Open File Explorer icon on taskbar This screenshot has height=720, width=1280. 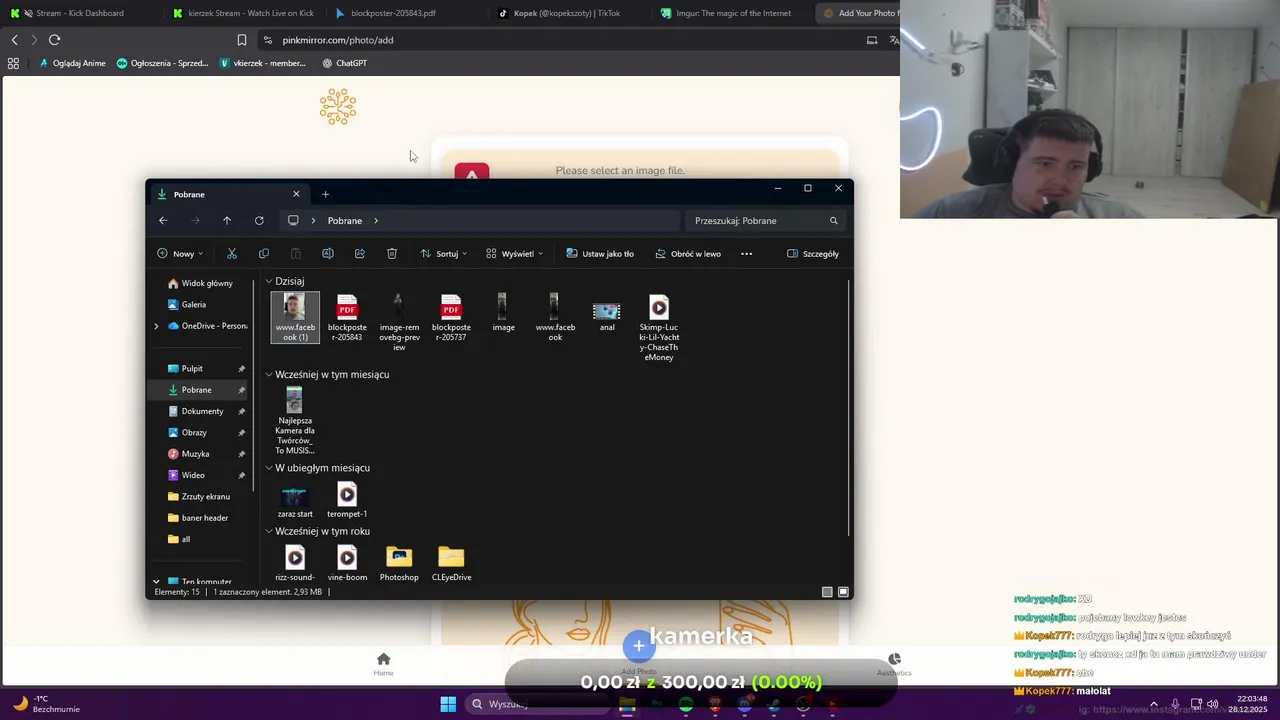[627, 704]
